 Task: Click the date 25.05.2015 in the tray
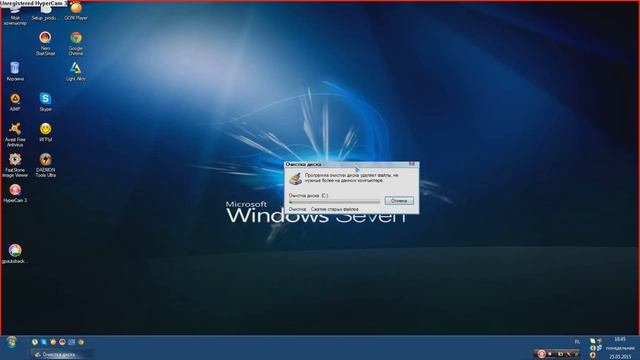[x=620, y=357]
